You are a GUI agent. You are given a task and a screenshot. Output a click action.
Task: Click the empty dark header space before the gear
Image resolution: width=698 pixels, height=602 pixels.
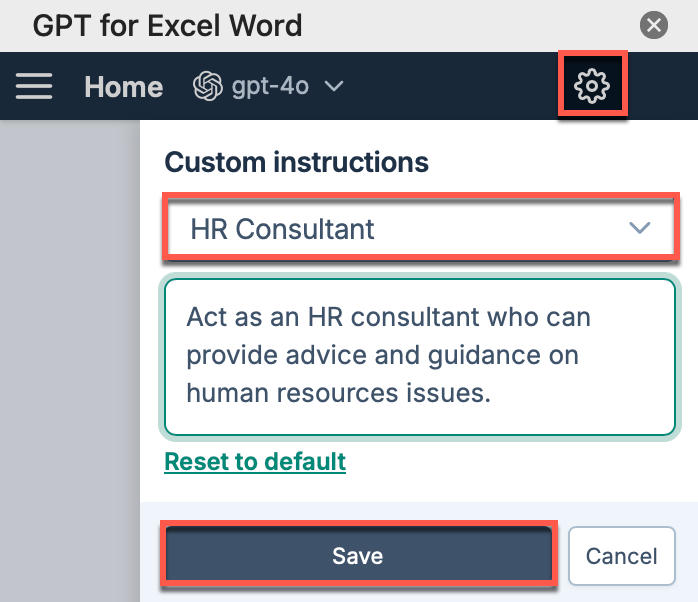[450, 86]
